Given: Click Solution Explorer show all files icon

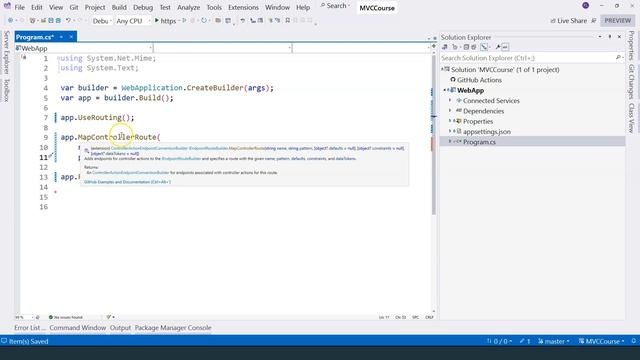Looking at the screenshot, I should pos(474,47).
